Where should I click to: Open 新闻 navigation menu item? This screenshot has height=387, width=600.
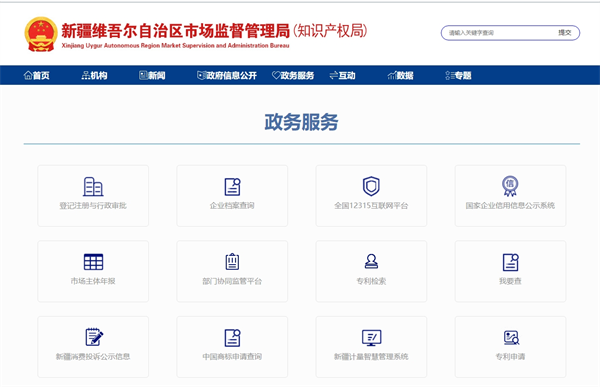152,75
